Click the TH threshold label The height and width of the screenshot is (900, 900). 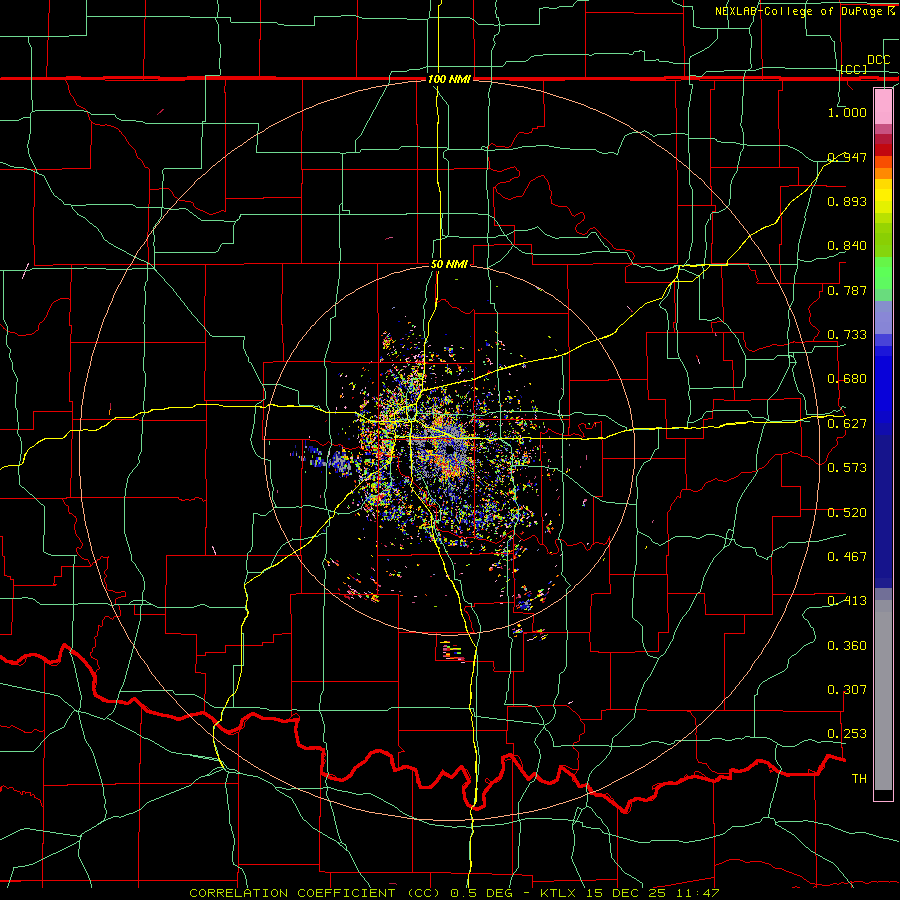[x=859, y=779]
